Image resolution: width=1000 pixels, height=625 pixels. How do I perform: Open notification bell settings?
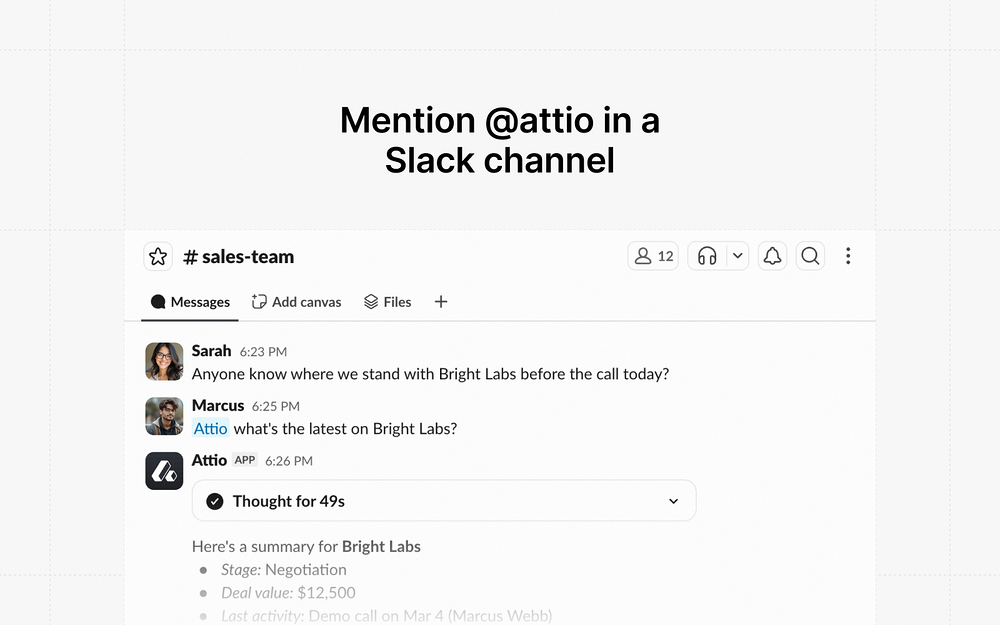coord(772,256)
